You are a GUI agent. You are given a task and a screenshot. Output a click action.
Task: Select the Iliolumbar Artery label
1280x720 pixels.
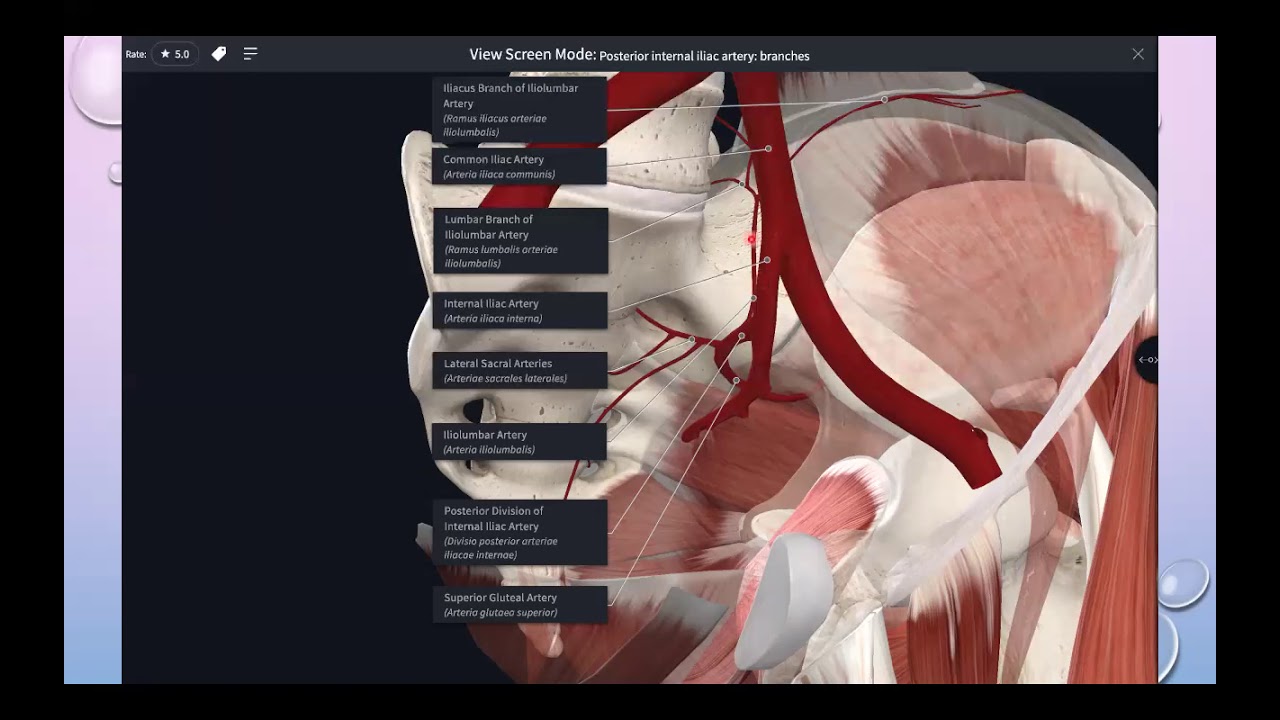(520, 442)
